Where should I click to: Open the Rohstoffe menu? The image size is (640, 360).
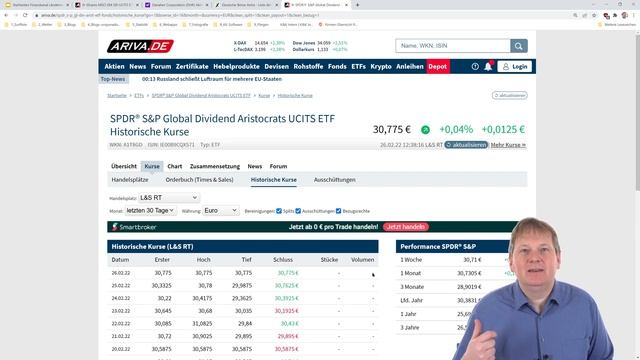tap(308, 66)
